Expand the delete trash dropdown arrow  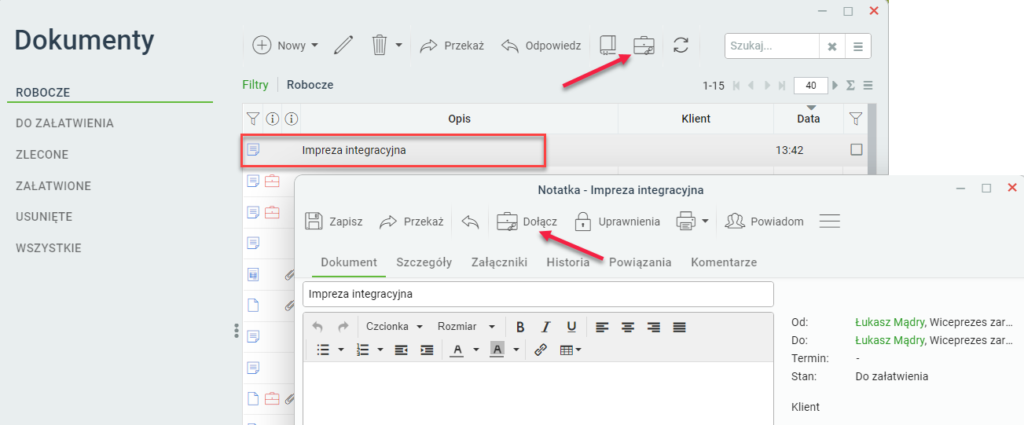pos(398,46)
